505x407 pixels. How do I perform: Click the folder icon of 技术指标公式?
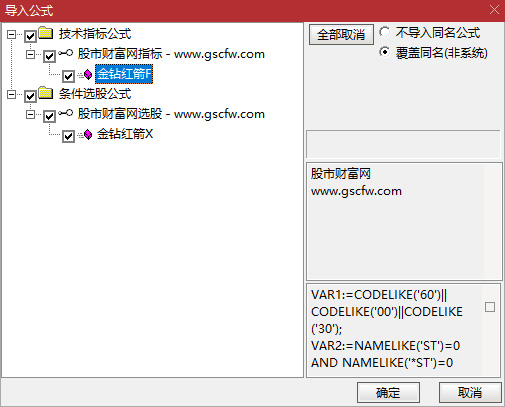point(46,33)
